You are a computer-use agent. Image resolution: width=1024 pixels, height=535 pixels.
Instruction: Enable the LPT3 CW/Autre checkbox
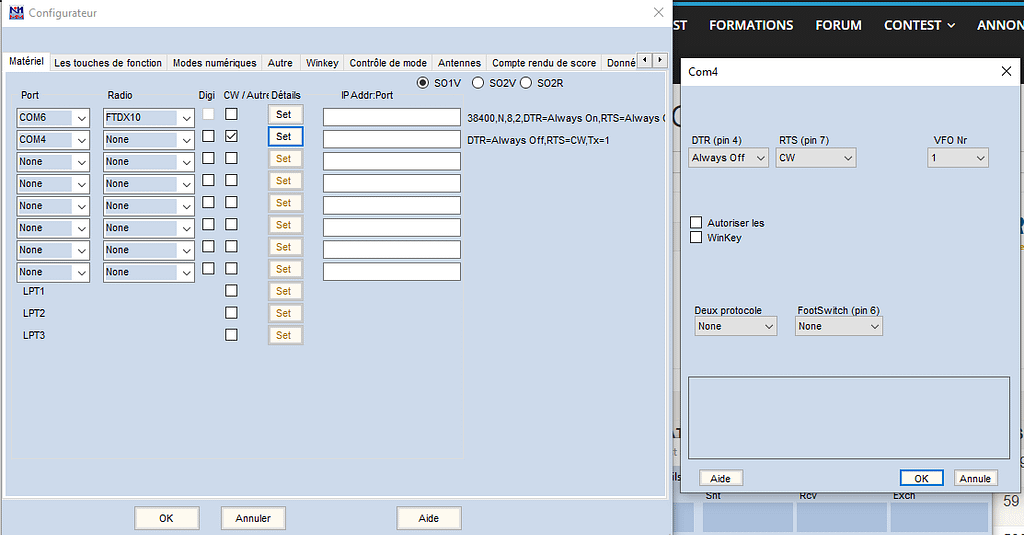click(x=231, y=334)
